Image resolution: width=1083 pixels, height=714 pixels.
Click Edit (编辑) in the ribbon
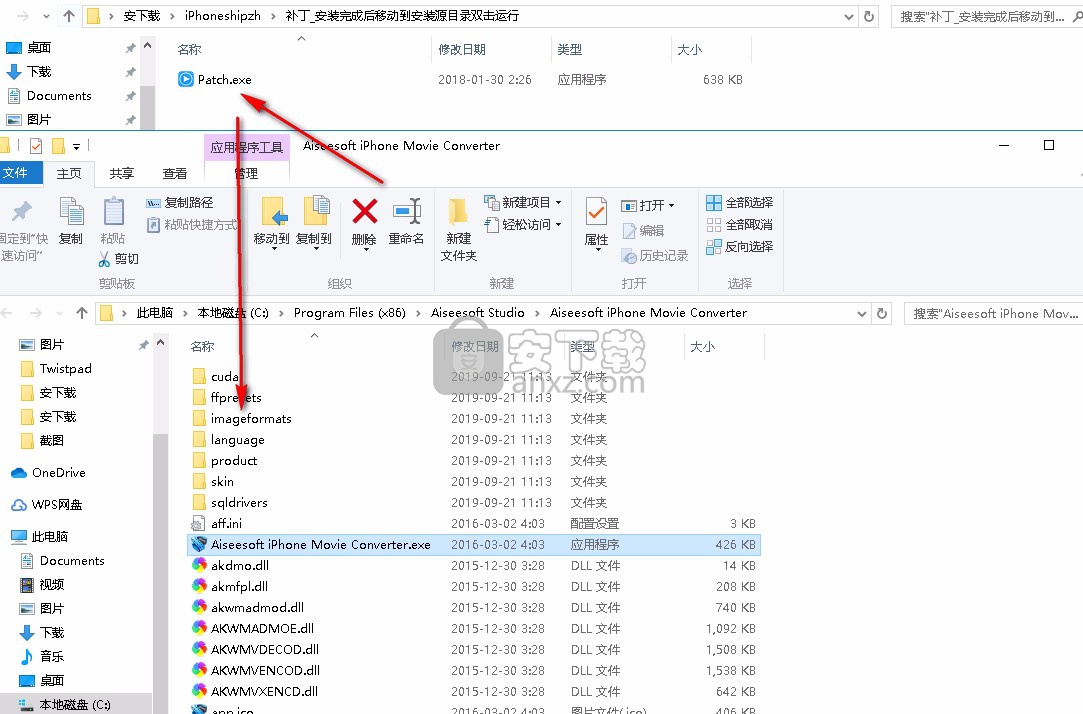pos(643,231)
